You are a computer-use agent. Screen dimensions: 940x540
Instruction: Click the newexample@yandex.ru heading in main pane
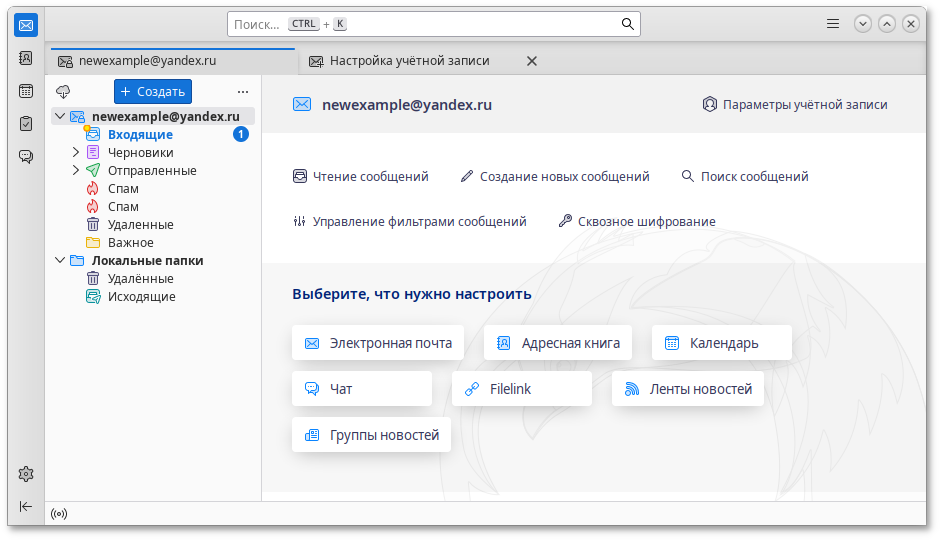tap(407, 105)
